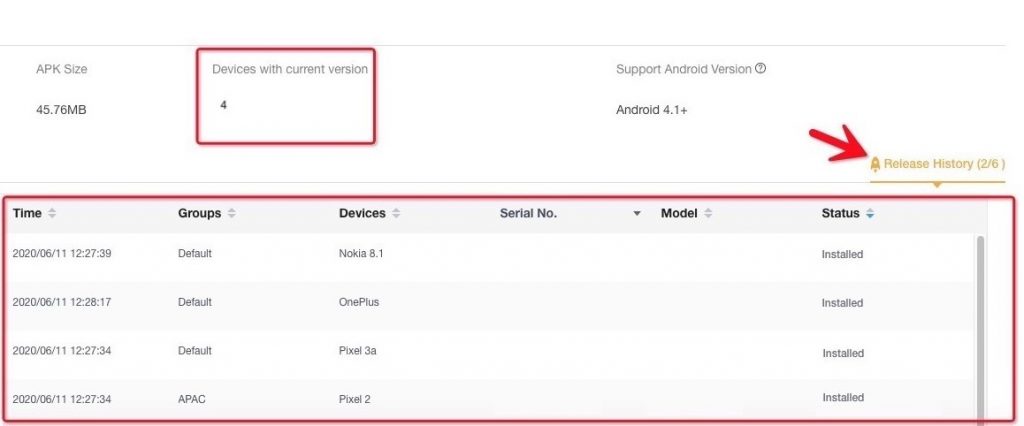This screenshot has width=1024, height=426.
Task: Sort by Time column arrows
Action: 52,213
